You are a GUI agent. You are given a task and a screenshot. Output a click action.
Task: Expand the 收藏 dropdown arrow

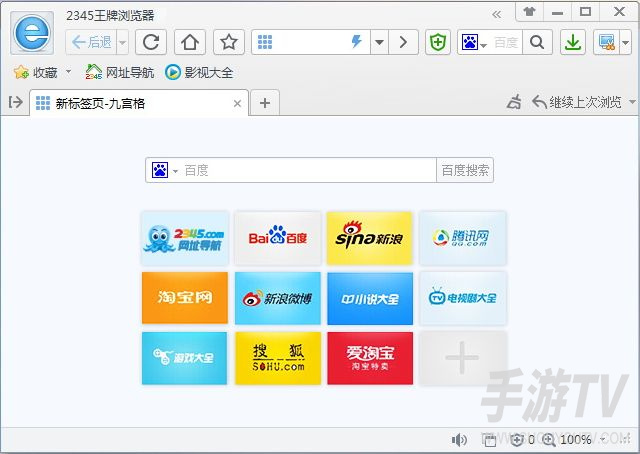coord(69,72)
